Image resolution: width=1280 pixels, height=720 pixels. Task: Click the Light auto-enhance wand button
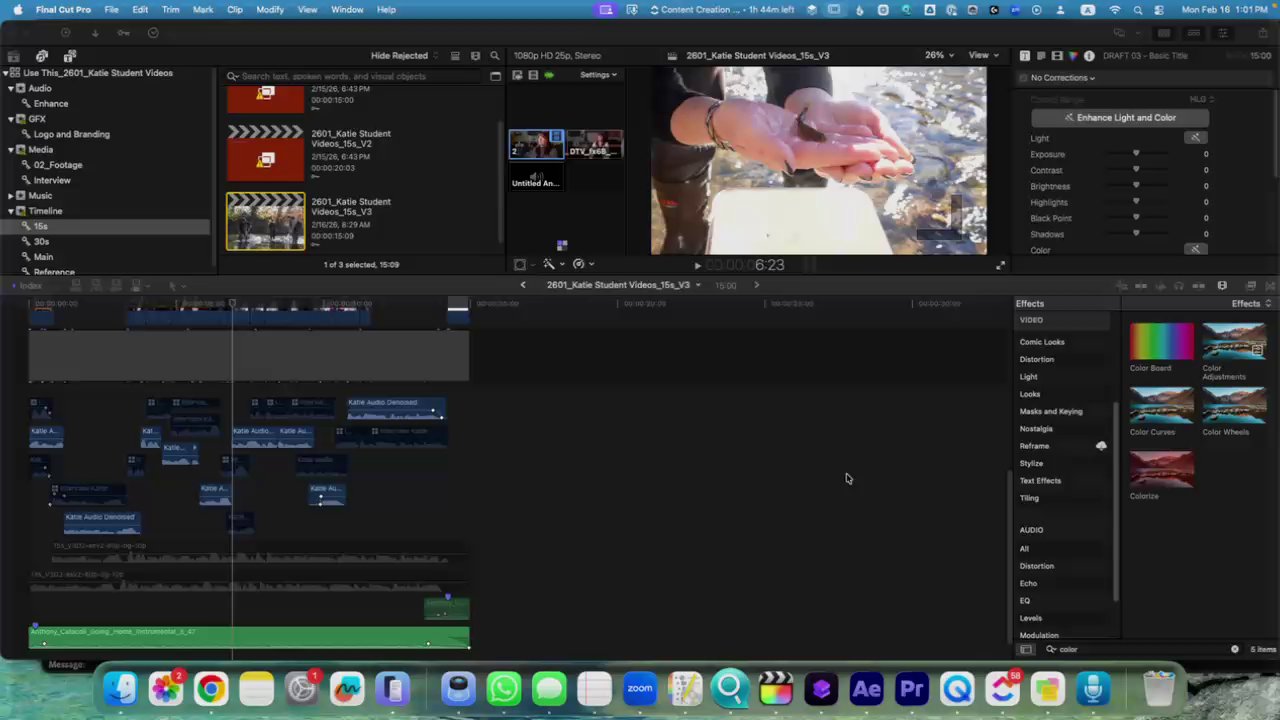click(x=1195, y=138)
